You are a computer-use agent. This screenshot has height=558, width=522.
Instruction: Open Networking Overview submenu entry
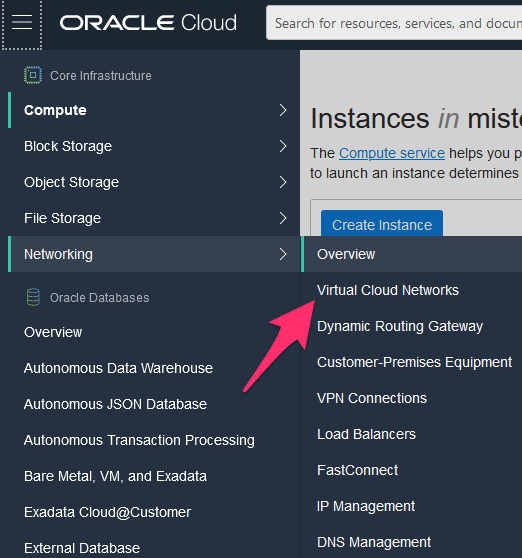point(411,254)
